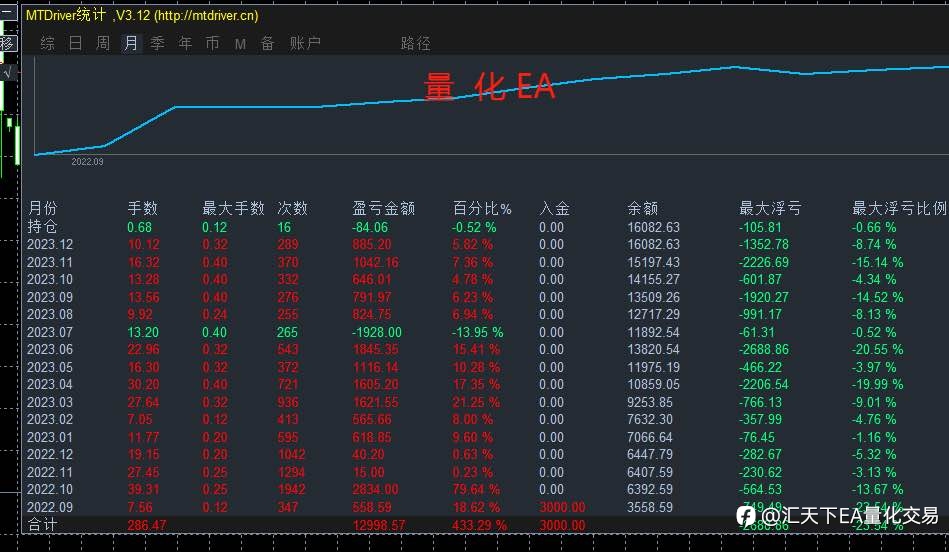Click the 39.31 lots cell
The image size is (949, 552).
[x=143, y=489]
